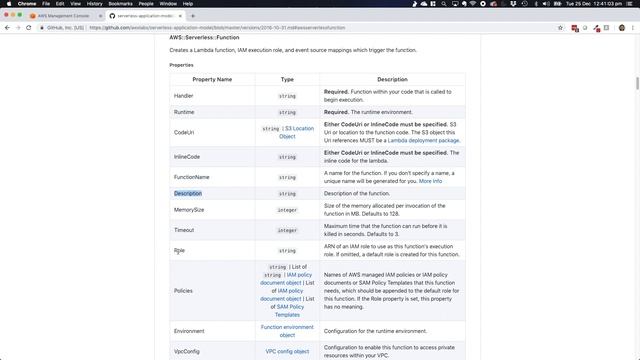Open the More Info link for FunctionName
This screenshot has width=640, height=360.
pos(430,181)
